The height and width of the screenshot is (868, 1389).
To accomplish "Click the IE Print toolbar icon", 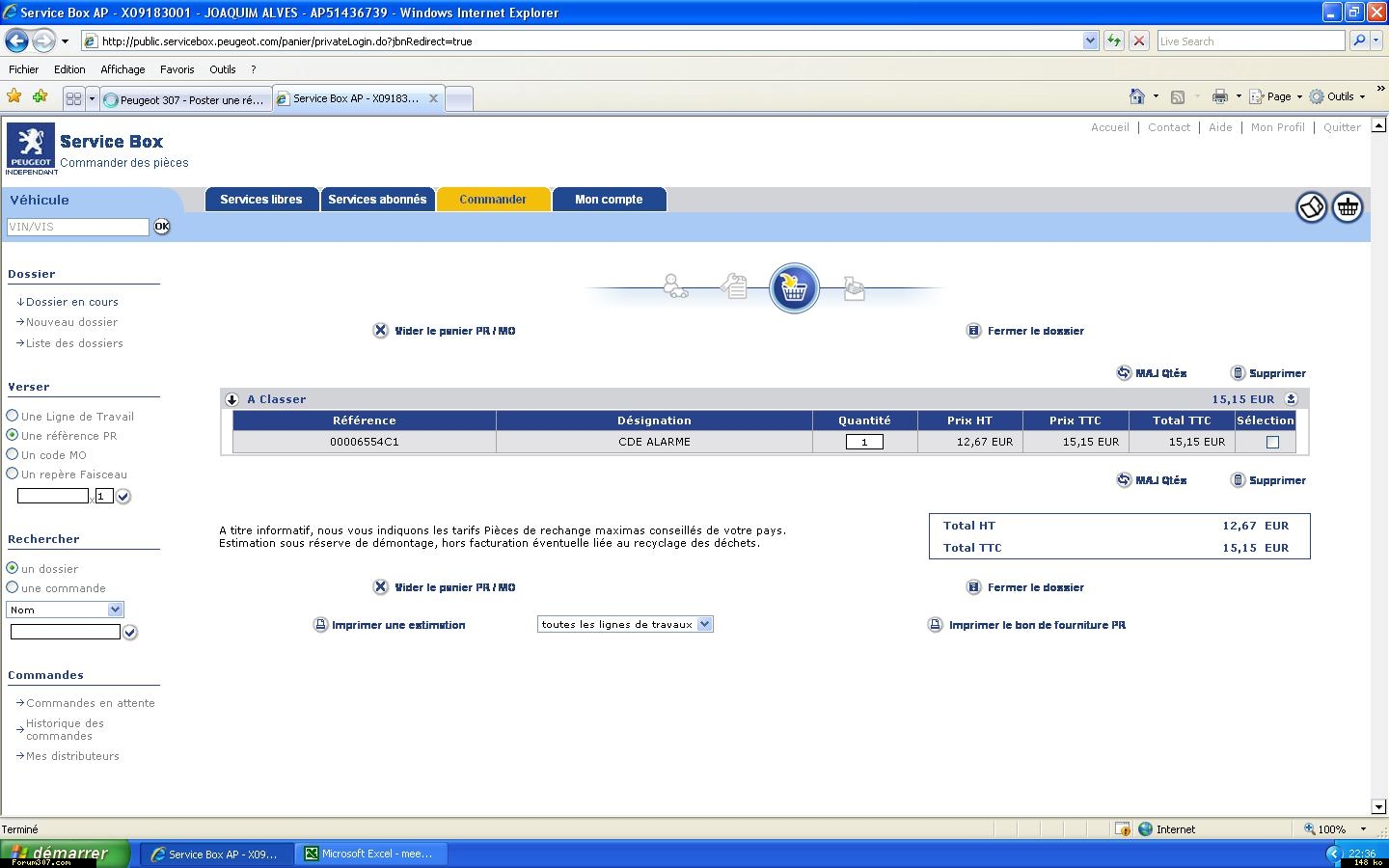I will [x=1220, y=96].
